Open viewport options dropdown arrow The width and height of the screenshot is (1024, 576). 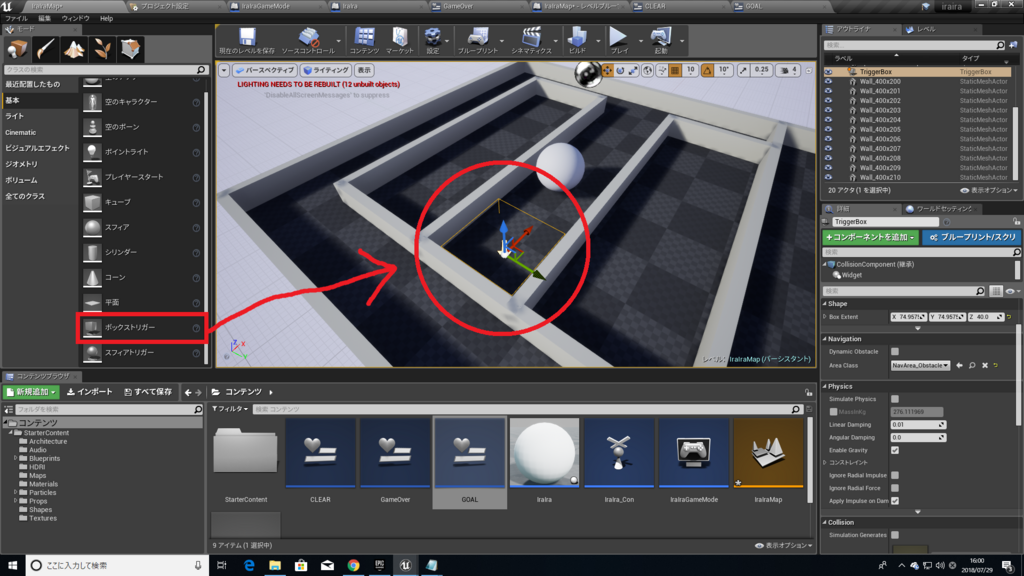[x=223, y=70]
